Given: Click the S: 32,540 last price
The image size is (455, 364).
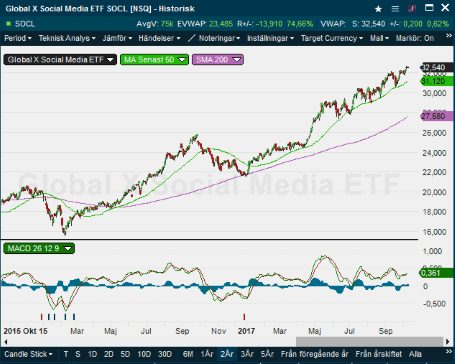Looking at the screenshot, I should coord(369,24).
